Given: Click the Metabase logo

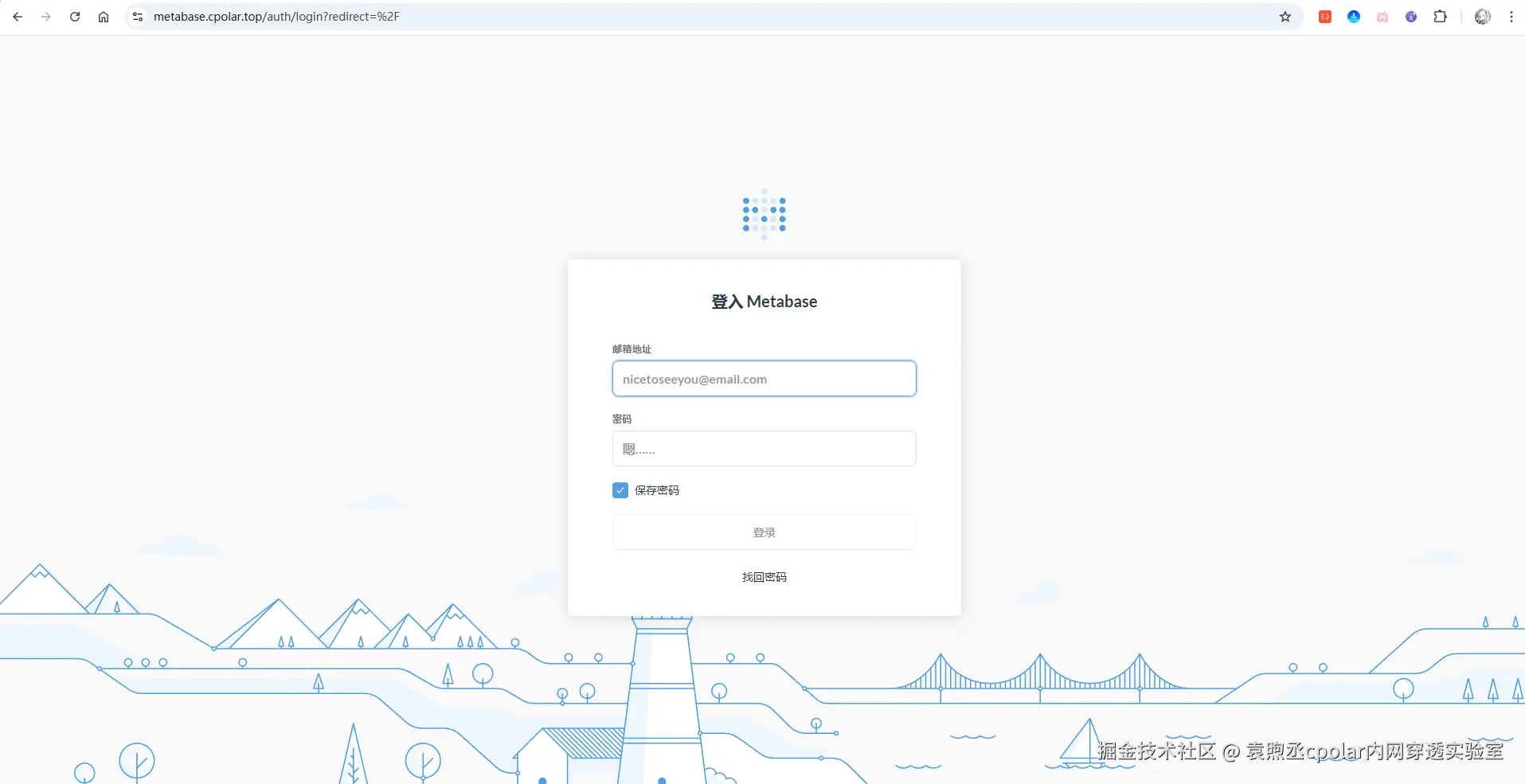Looking at the screenshot, I should pyautogui.click(x=764, y=215).
